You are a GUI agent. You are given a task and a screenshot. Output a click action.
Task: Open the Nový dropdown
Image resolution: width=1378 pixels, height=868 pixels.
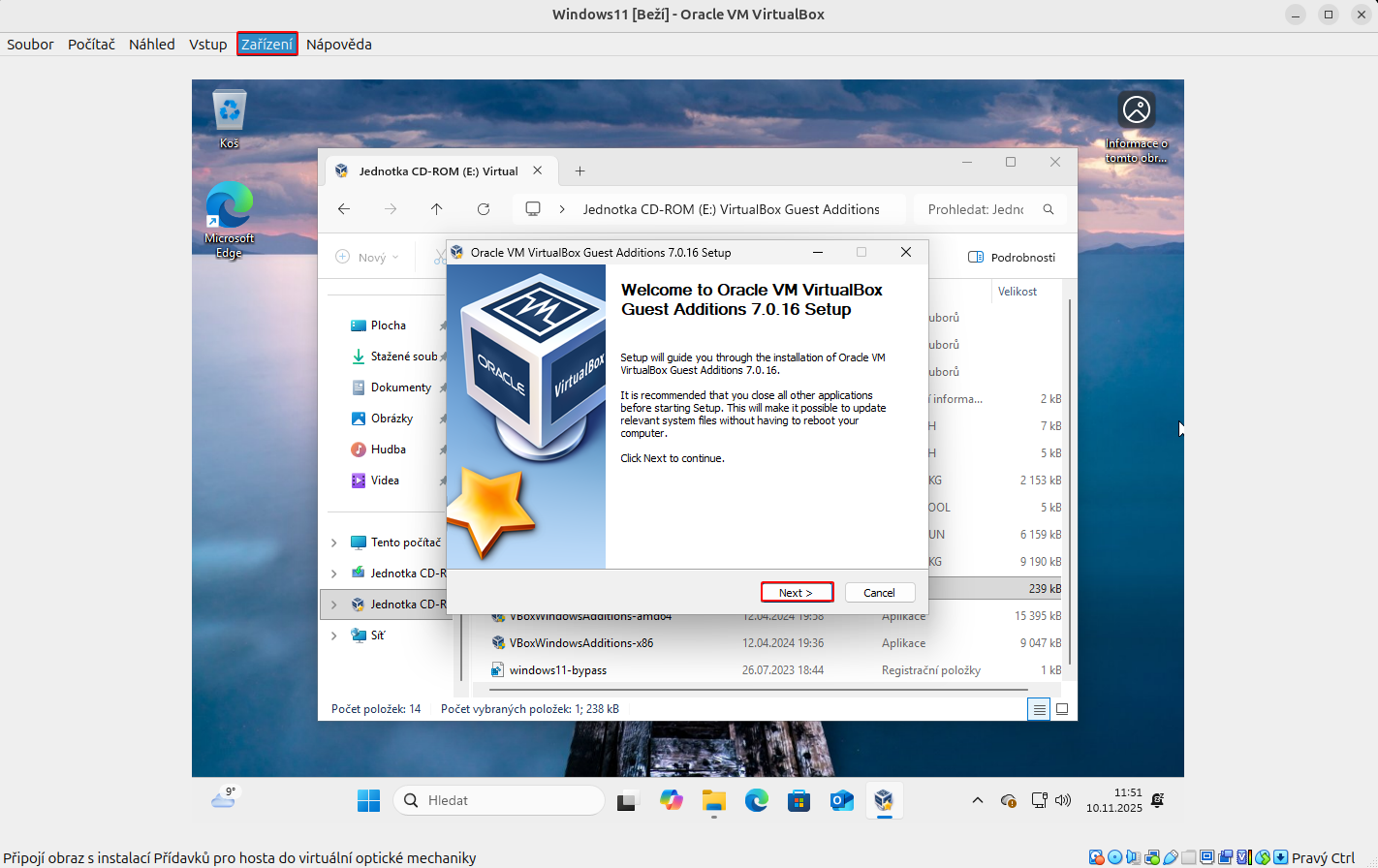coord(366,256)
